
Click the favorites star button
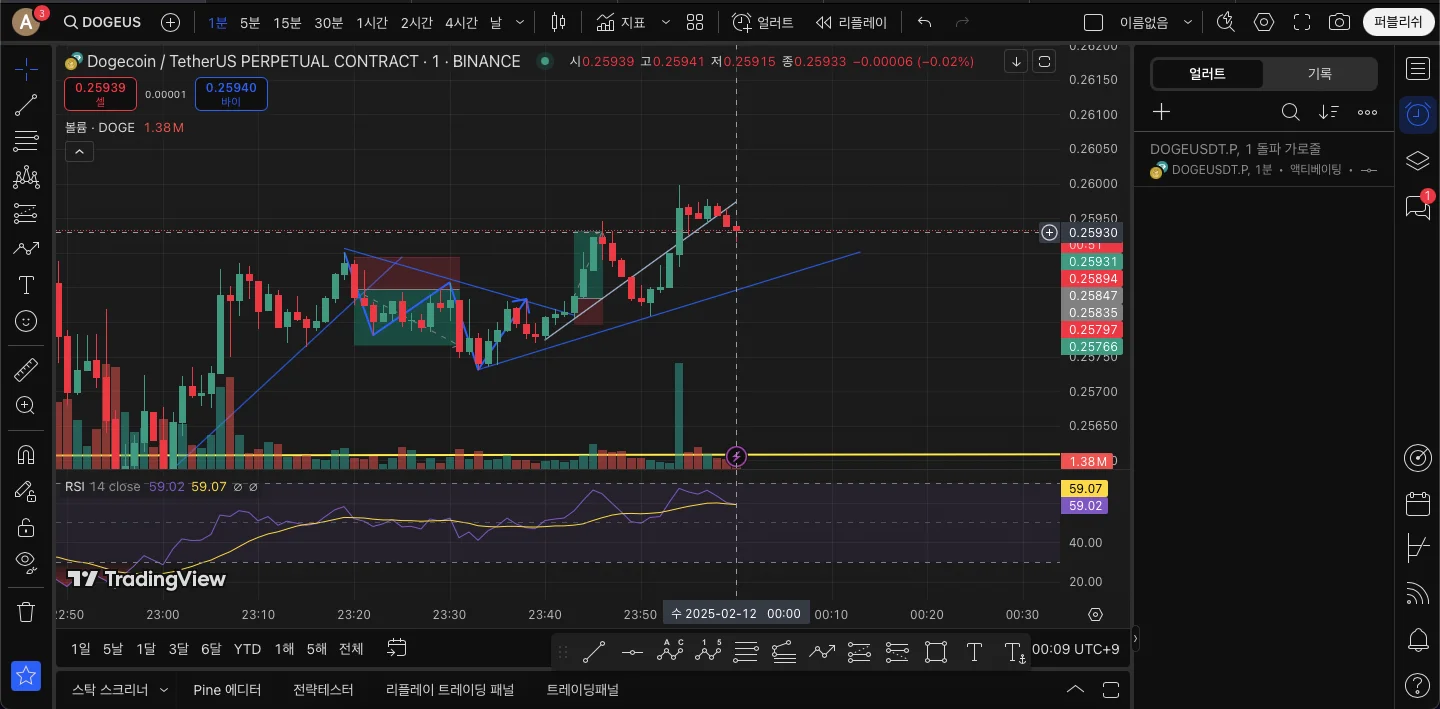(26, 676)
